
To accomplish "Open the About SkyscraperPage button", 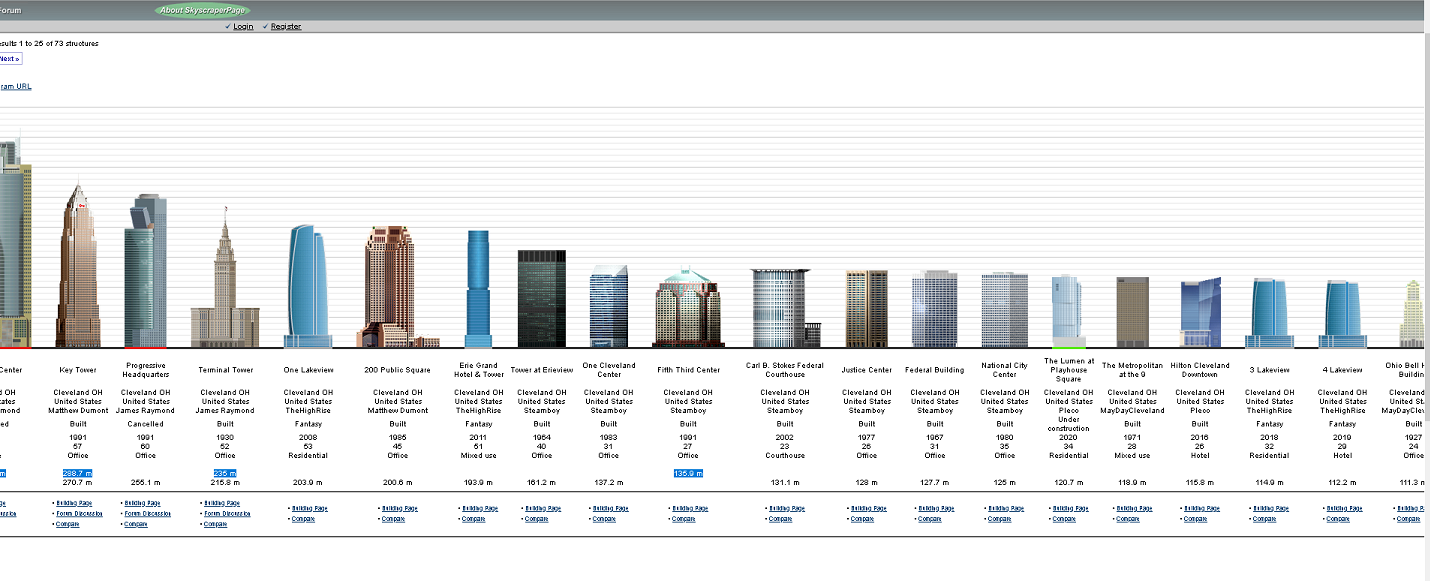I will 203,10.
